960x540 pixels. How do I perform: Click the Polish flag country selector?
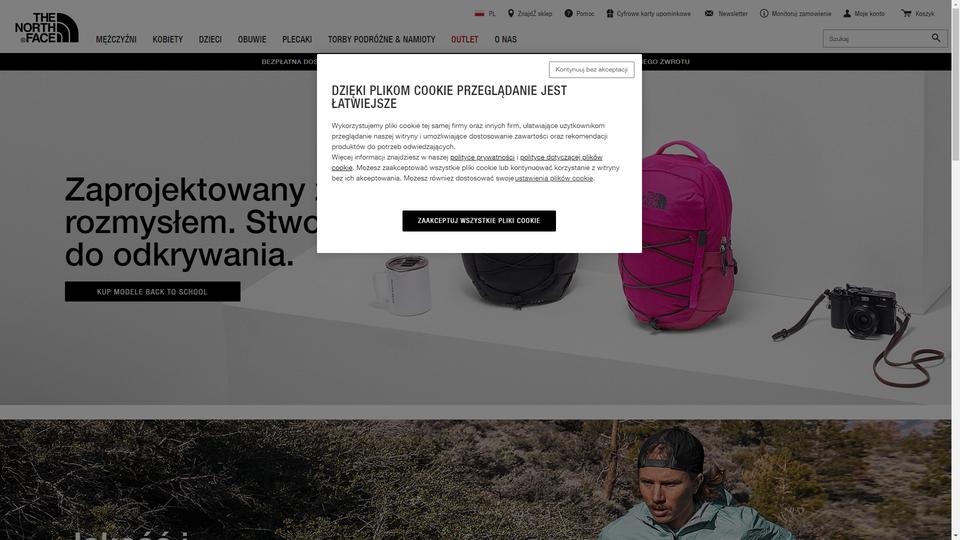pos(479,13)
